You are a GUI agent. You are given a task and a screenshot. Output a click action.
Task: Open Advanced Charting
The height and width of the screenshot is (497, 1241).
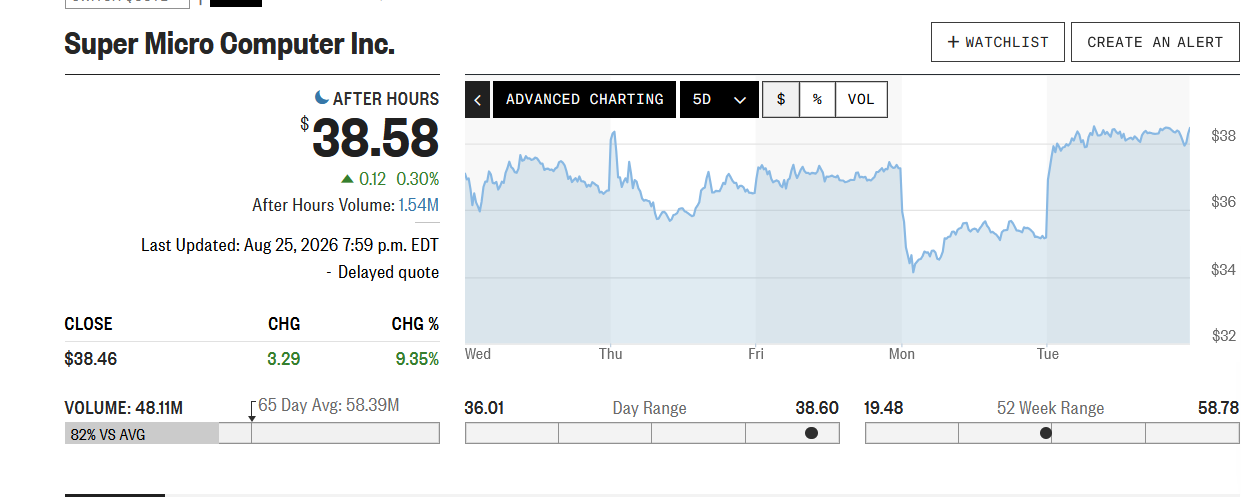[x=584, y=100]
